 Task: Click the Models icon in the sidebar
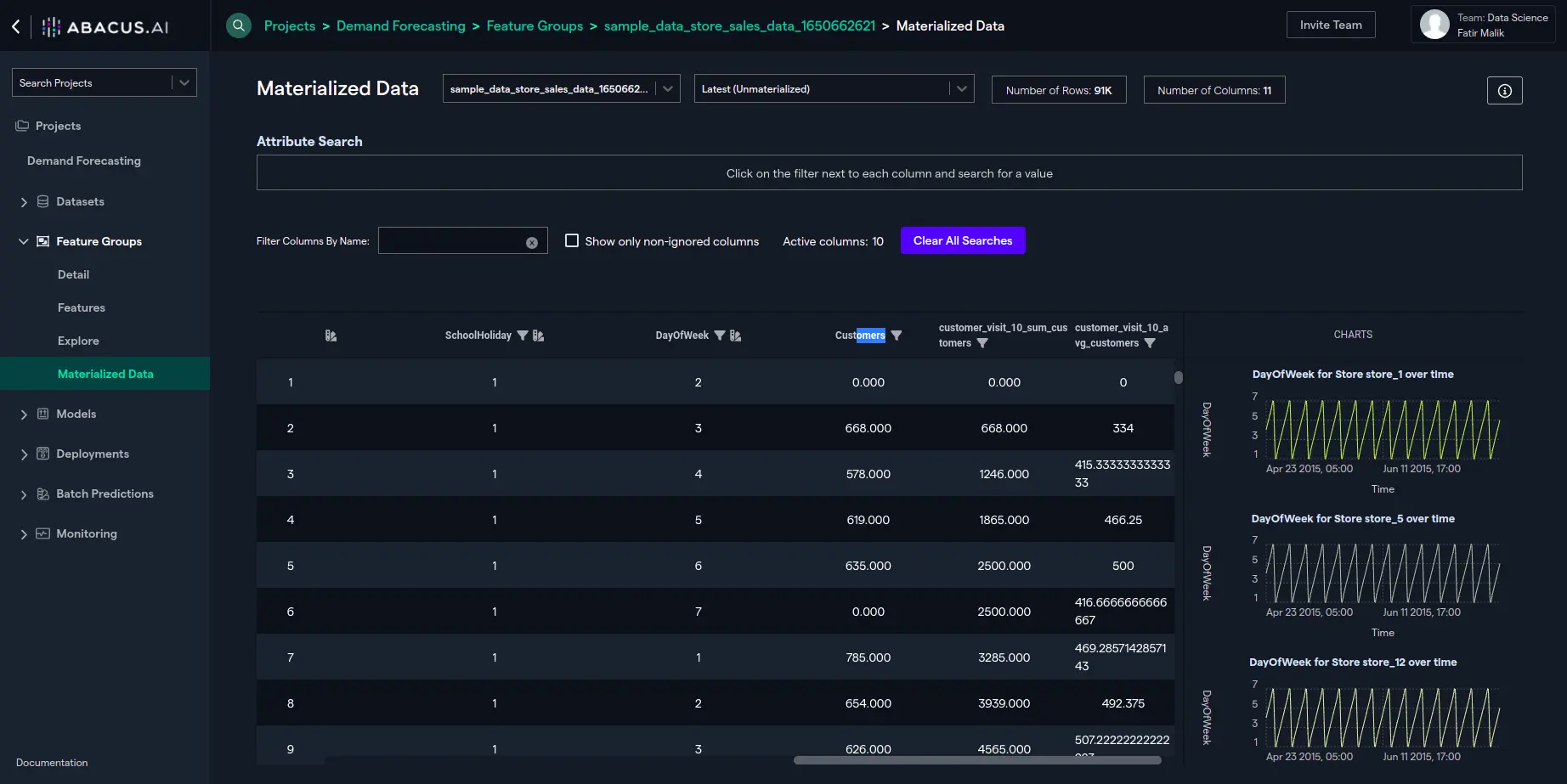[42, 414]
